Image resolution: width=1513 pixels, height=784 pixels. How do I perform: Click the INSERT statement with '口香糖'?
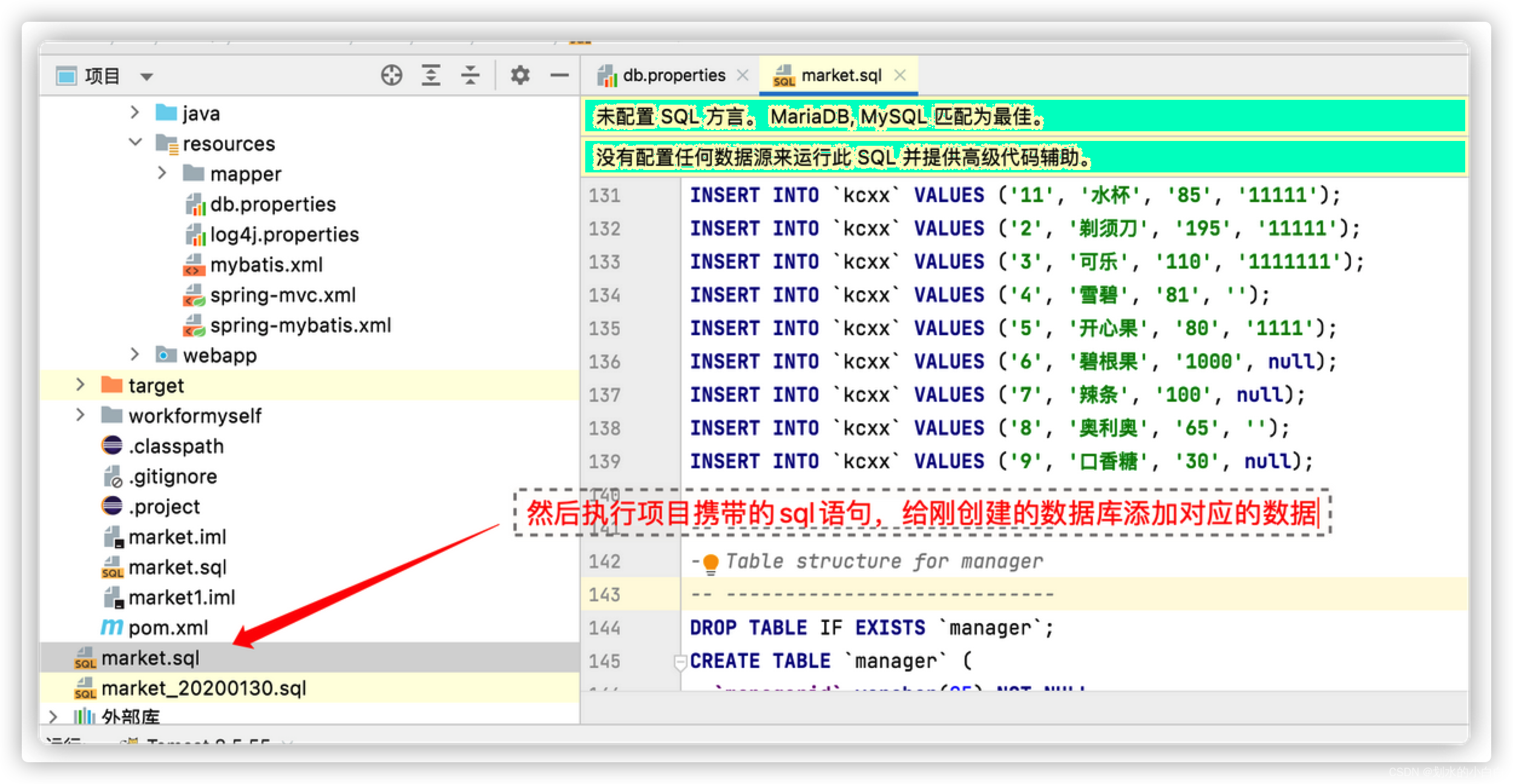(1002, 462)
